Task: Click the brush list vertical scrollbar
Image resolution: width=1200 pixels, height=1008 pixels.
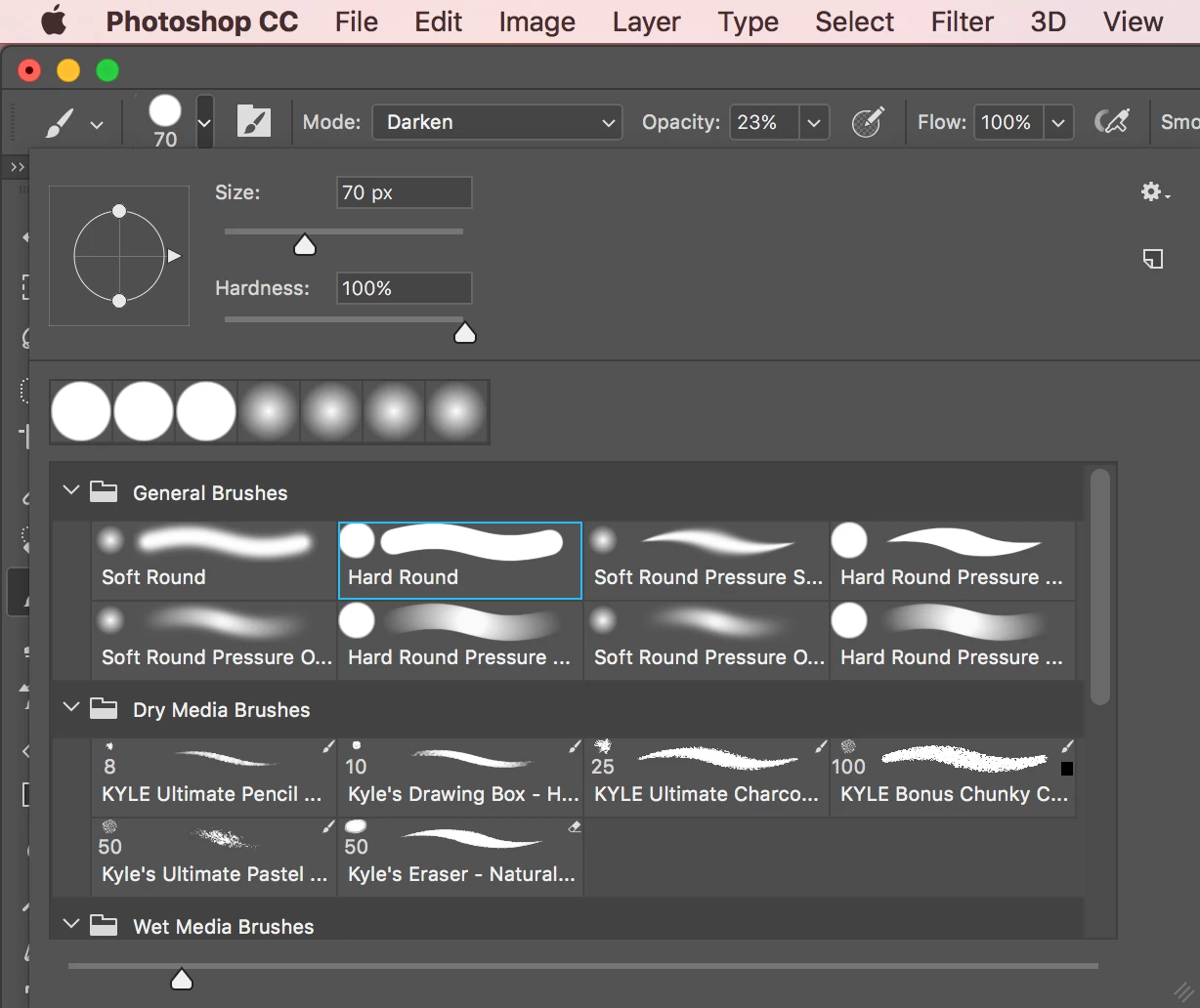Action: pos(1100,586)
